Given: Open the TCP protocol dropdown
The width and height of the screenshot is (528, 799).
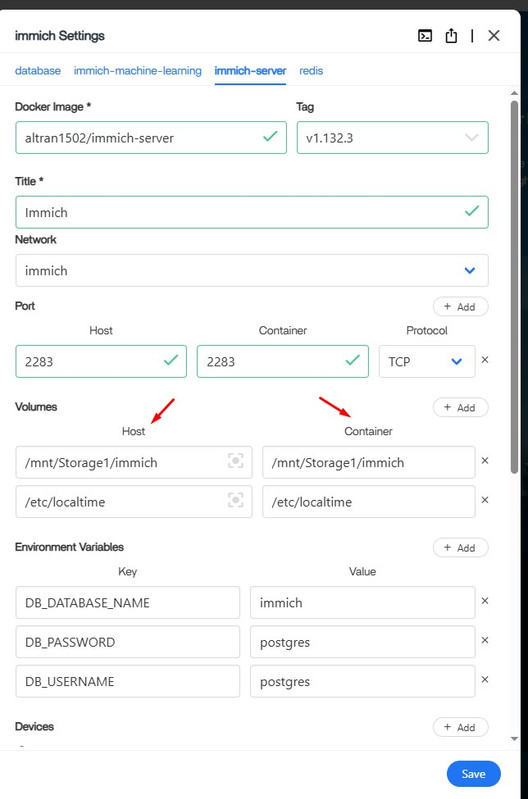Looking at the screenshot, I should 427,362.
